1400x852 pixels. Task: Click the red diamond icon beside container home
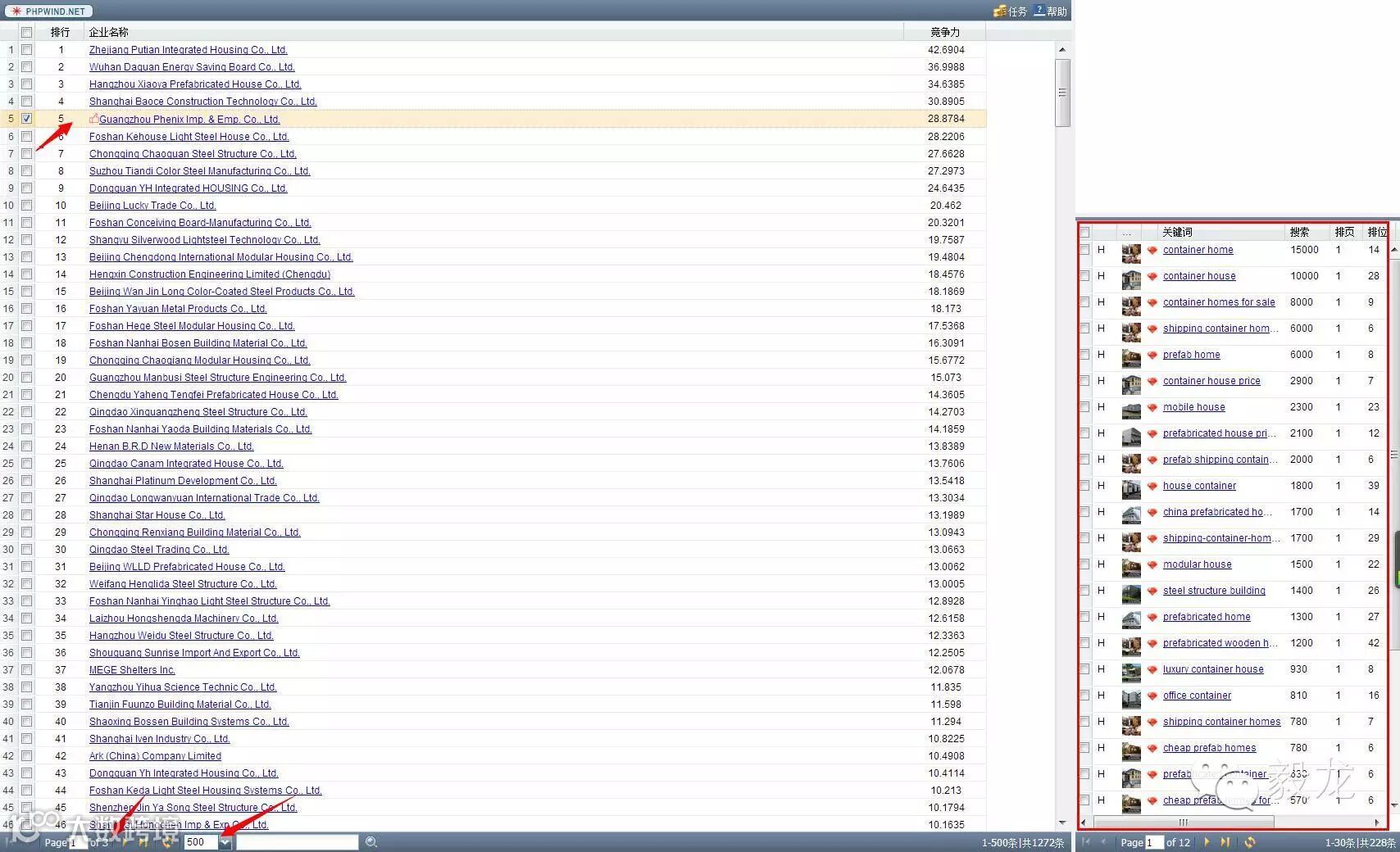[x=1152, y=251]
